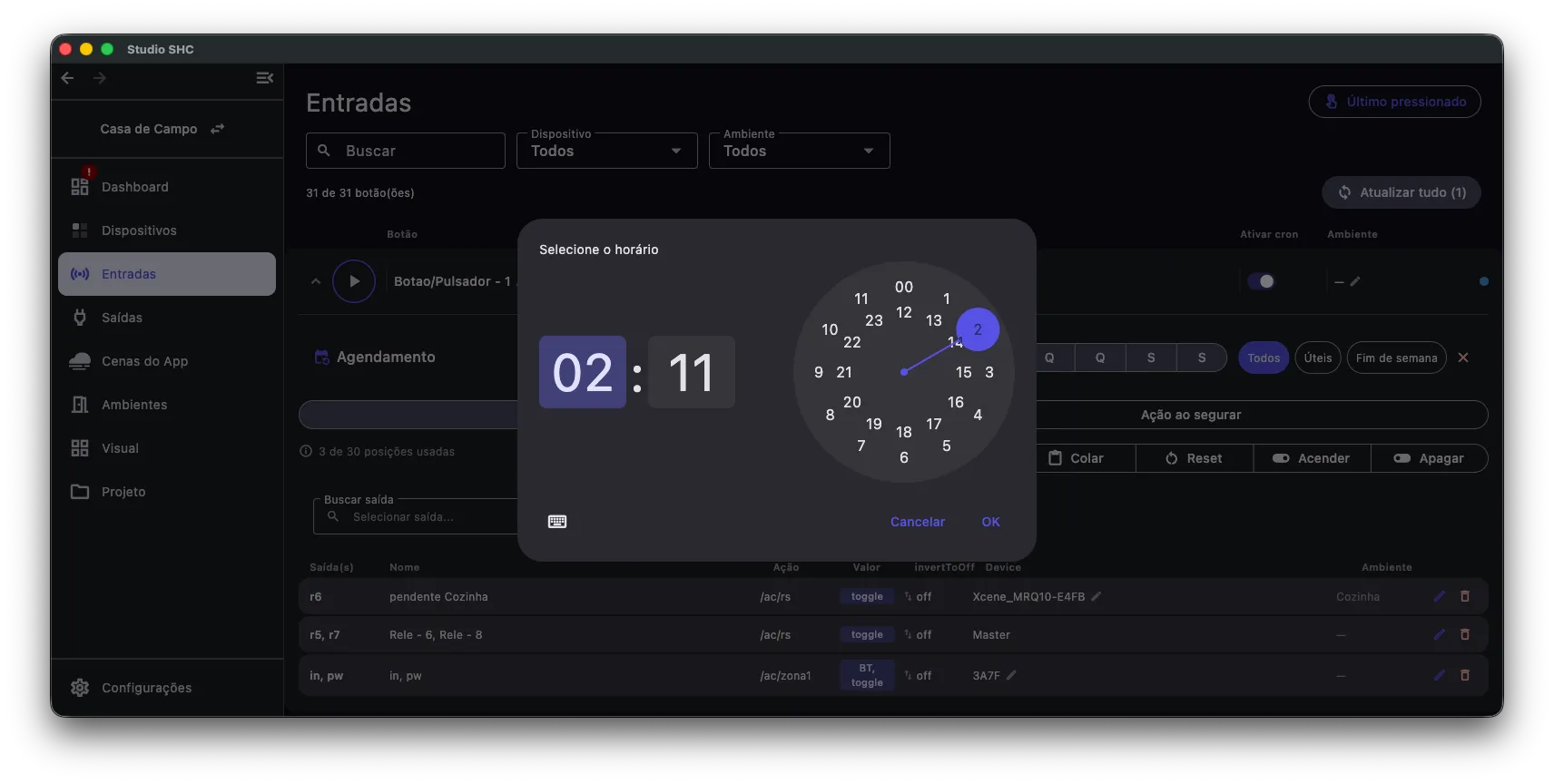Click Atualizar tudo (1) button
The image size is (1554, 784).
(x=1402, y=192)
